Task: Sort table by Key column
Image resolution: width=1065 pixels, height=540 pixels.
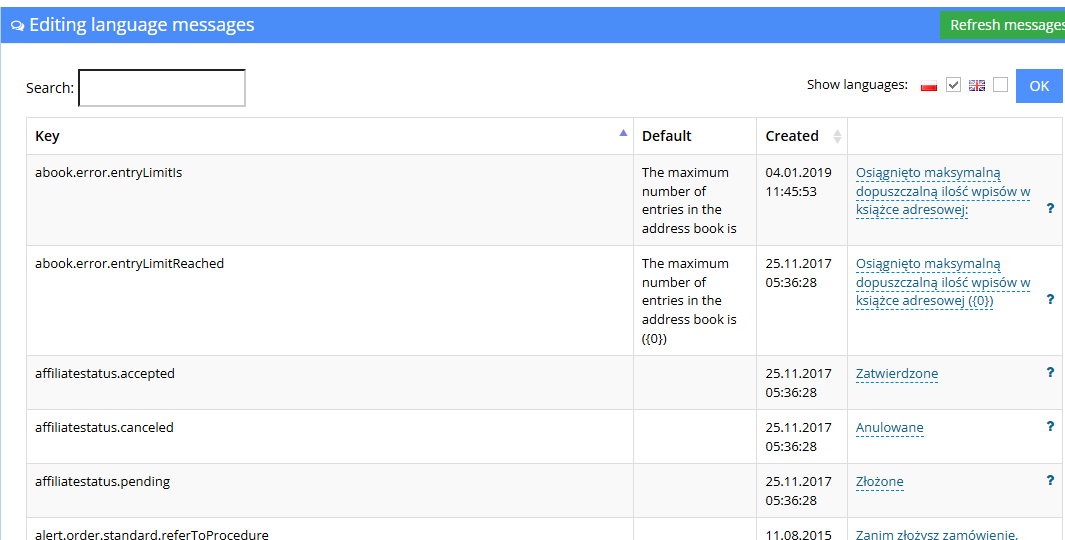Action: [330, 136]
